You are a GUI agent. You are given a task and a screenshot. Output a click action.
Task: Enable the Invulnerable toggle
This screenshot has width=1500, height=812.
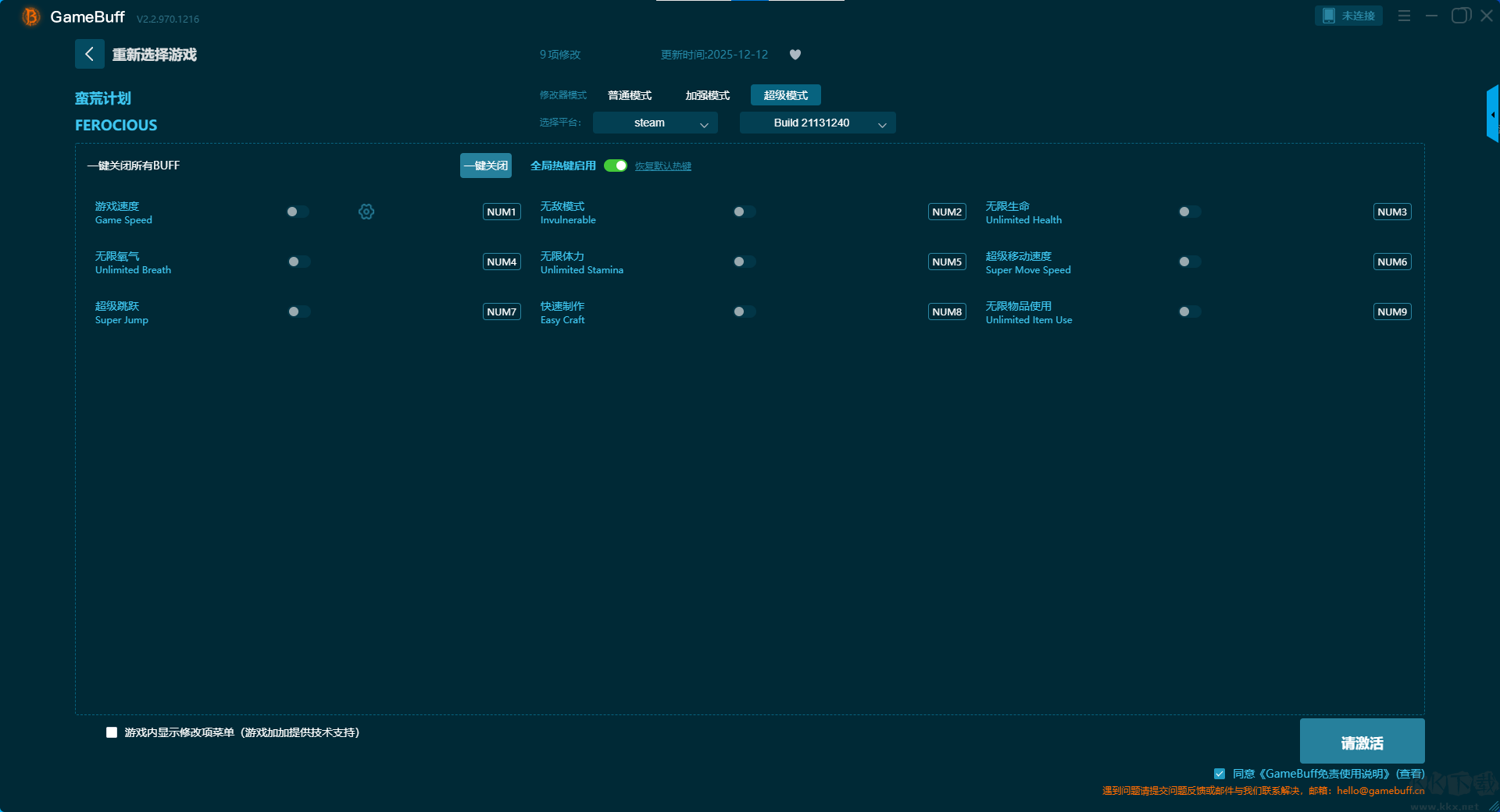(744, 212)
